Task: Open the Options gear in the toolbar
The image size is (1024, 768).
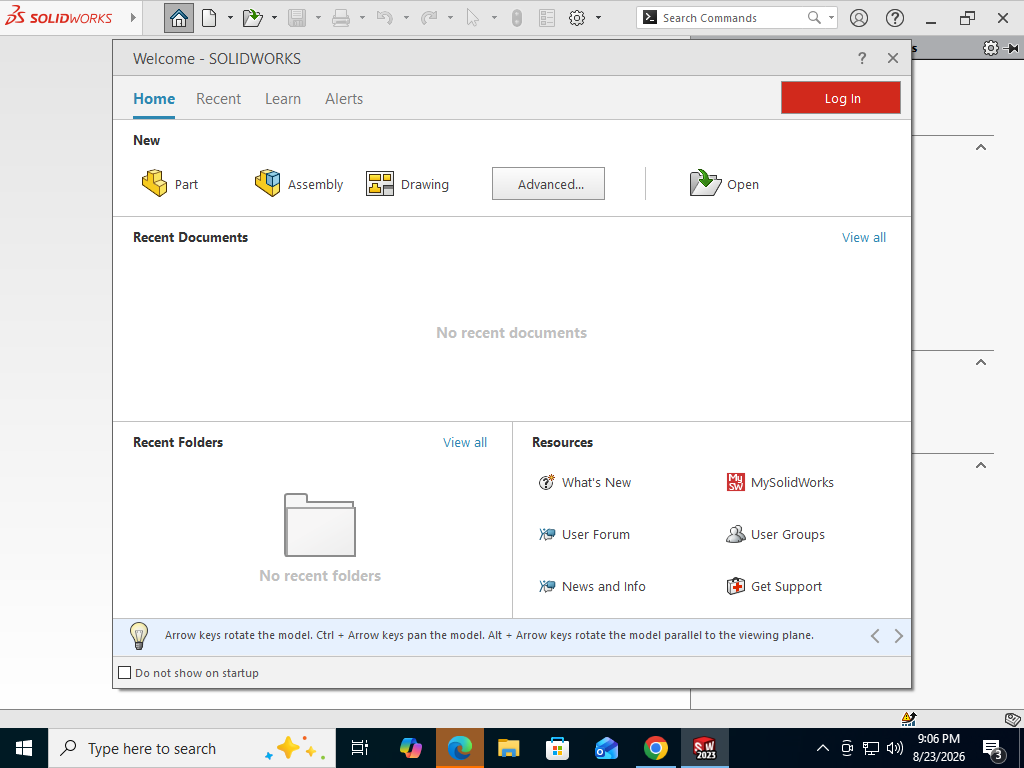Action: [577, 18]
